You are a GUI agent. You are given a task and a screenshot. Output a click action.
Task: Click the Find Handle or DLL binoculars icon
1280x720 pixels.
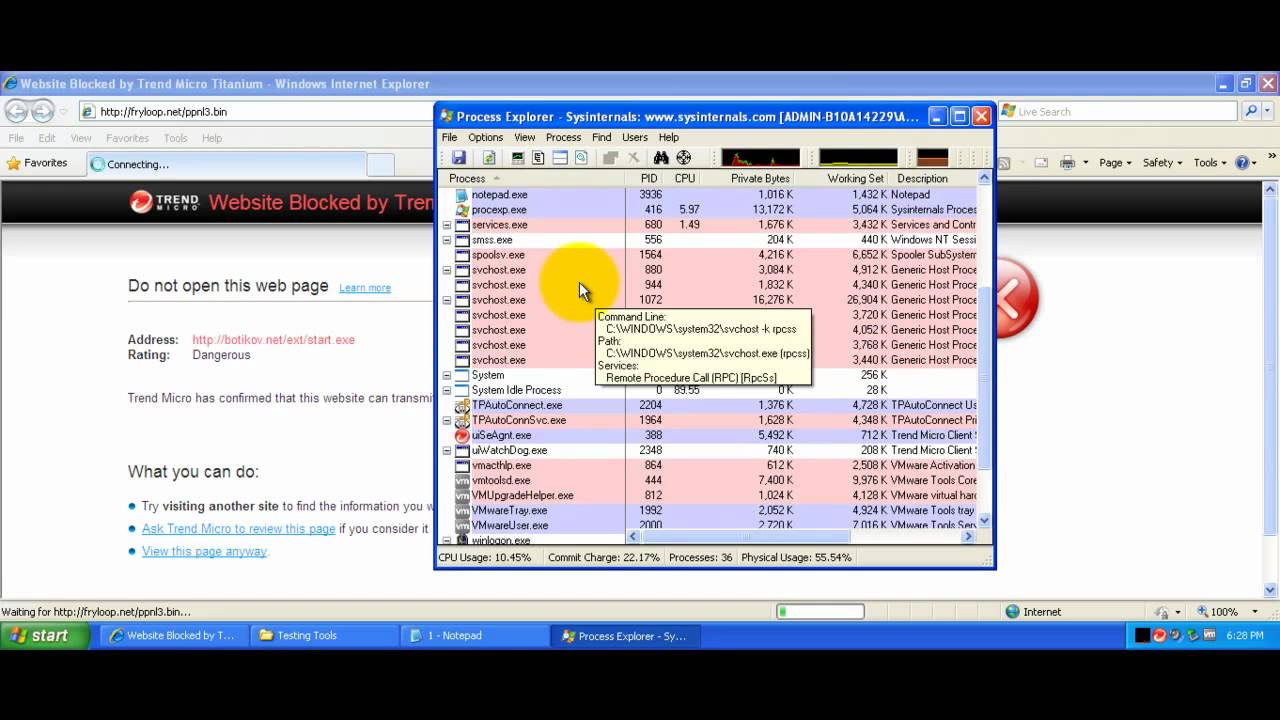(x=661, y=158)
